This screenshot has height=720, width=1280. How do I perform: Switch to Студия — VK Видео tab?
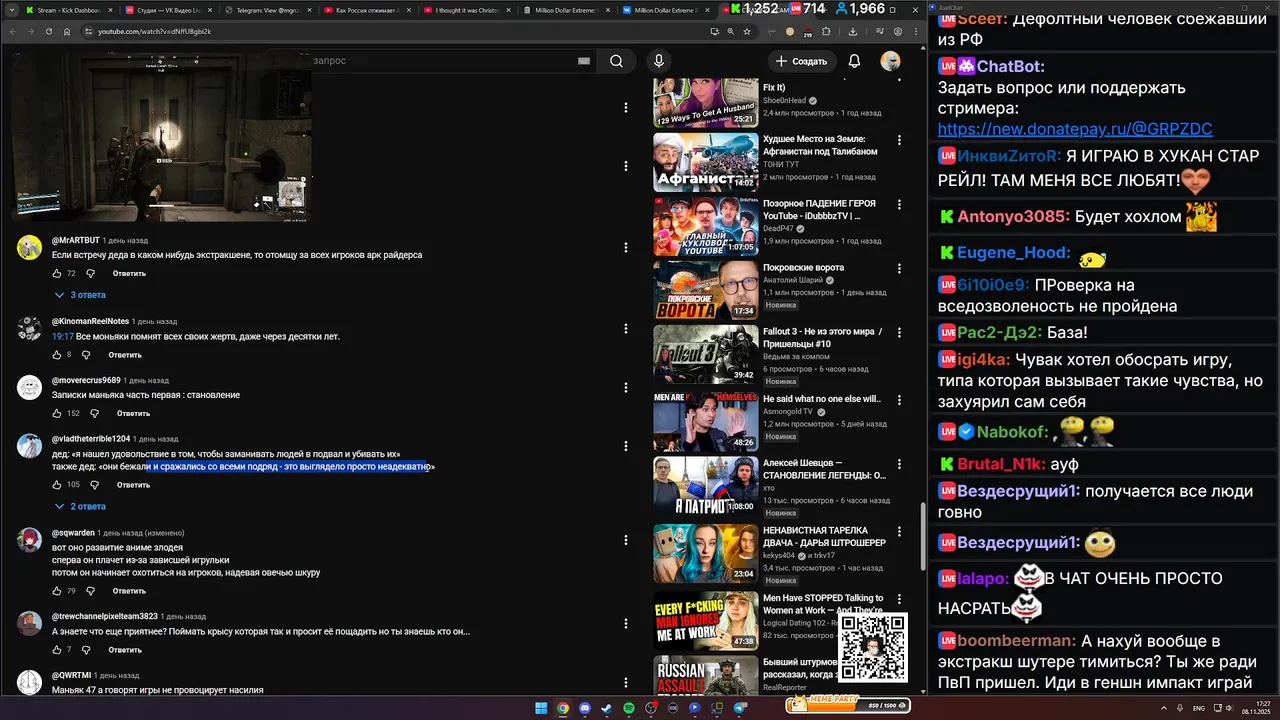tap(168, 10)
